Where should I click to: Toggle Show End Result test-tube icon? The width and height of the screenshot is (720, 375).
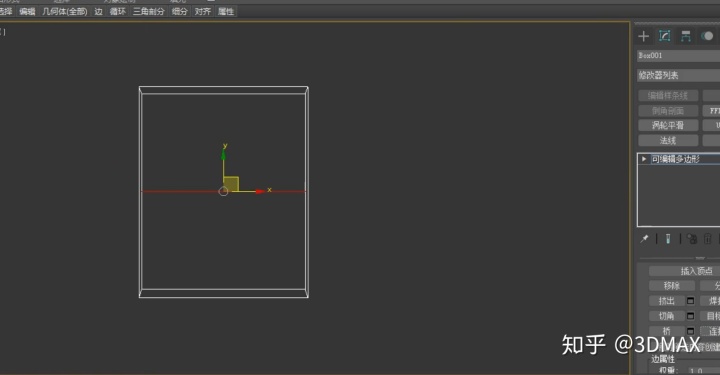pos(668,239)
